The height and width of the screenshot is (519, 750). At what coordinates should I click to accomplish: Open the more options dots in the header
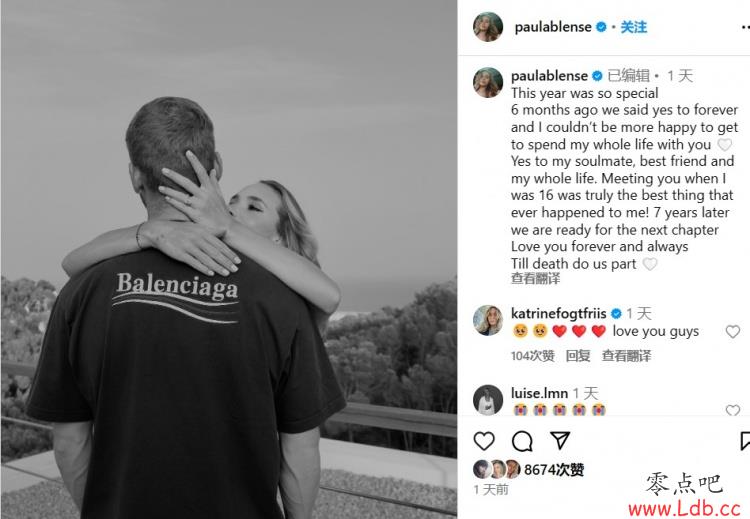745,27
